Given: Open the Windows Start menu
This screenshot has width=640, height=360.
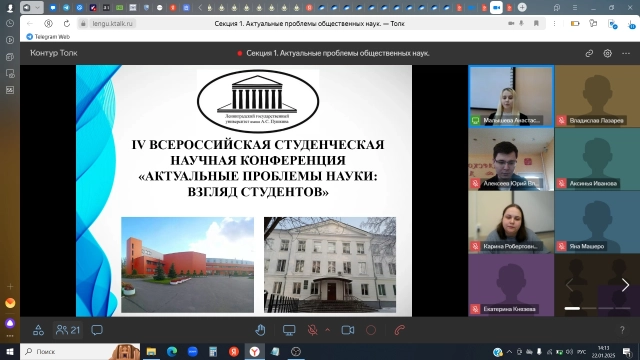Looking at the screenshot, I should [10, 351].
